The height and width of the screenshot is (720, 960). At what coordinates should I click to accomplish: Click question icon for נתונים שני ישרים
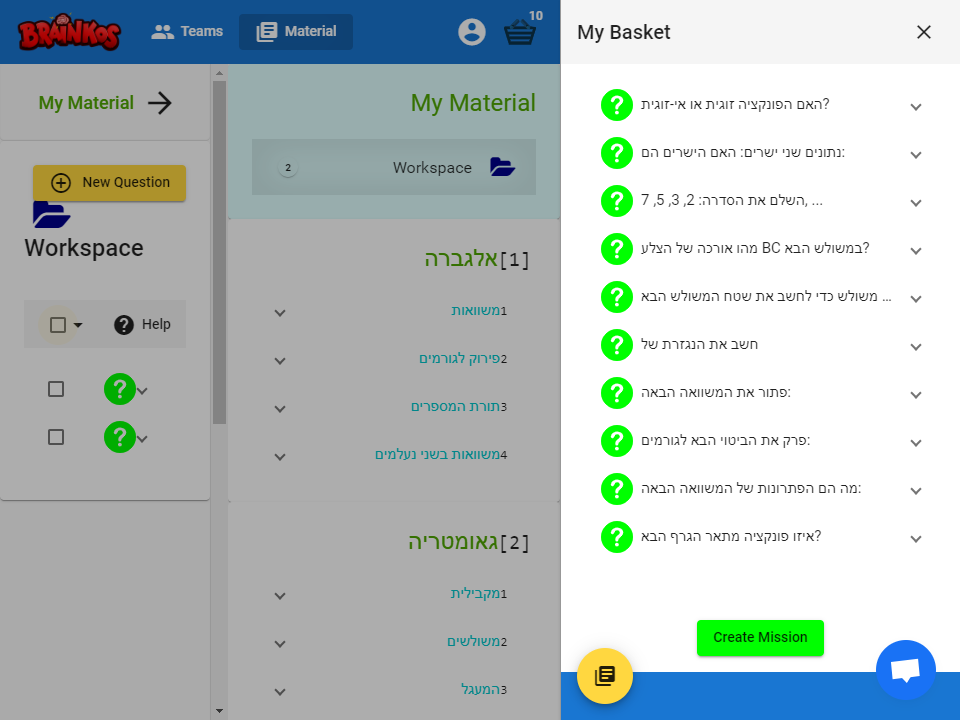[617, 152]
